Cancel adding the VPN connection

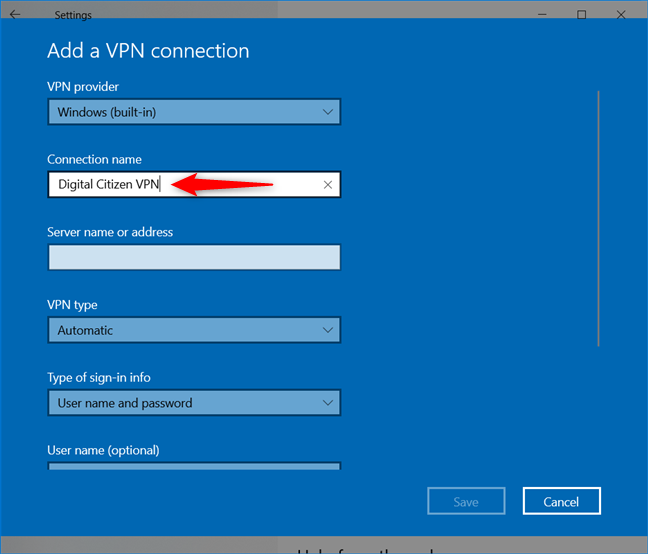tap(562, 501)
